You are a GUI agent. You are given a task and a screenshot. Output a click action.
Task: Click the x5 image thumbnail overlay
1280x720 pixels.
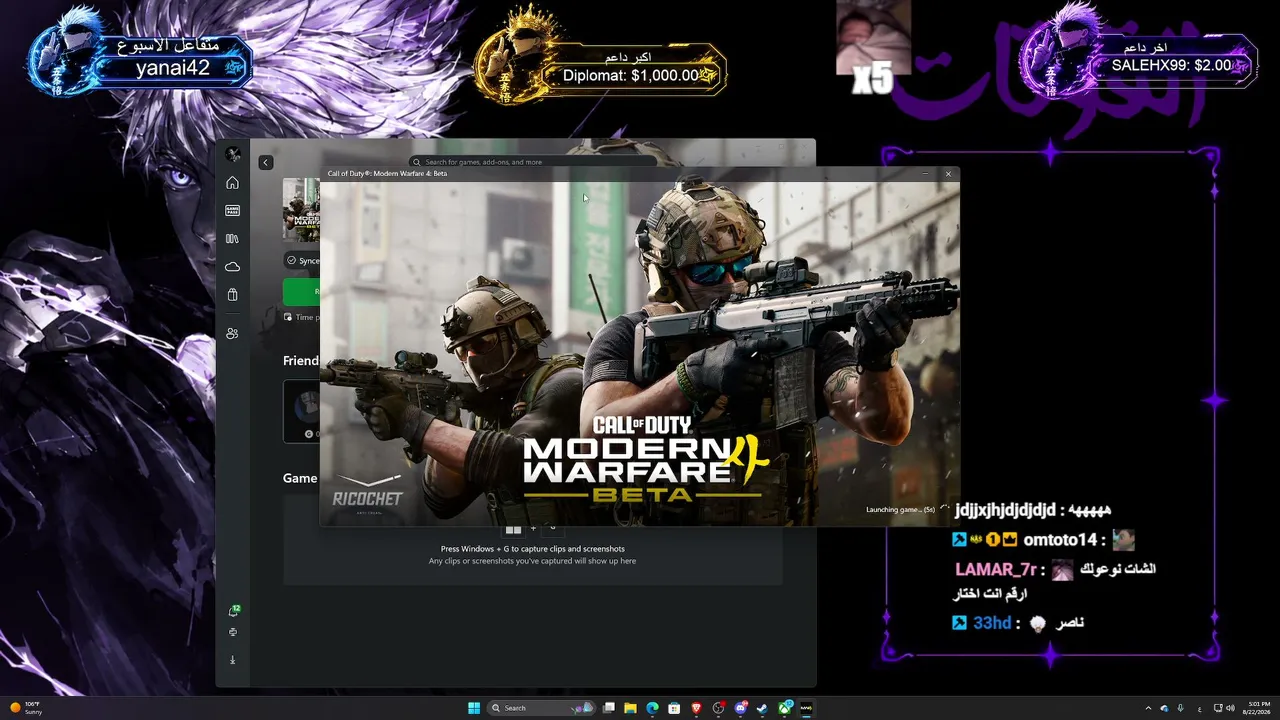coord(873,47)
